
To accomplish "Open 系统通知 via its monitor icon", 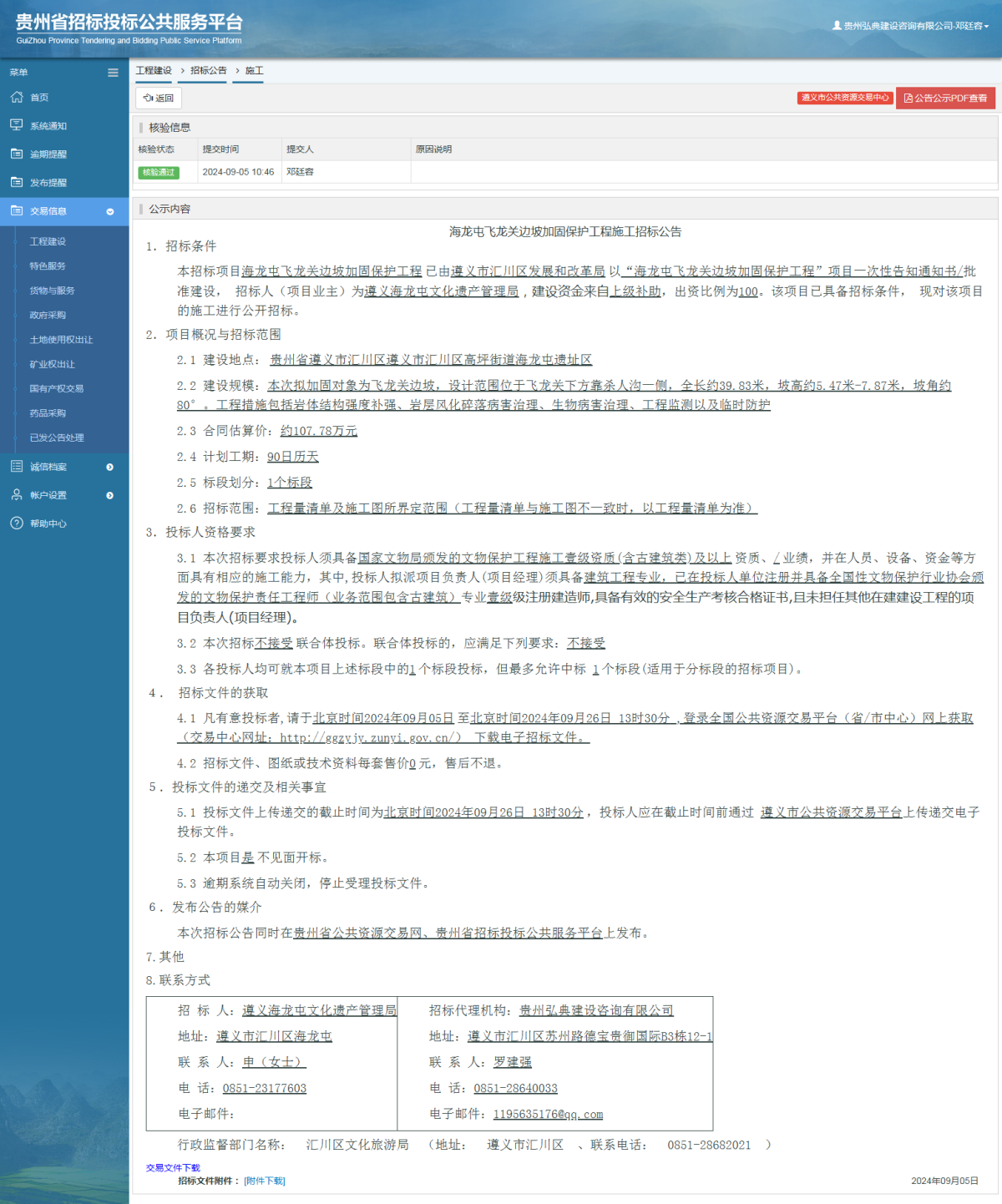I will coord(17,124).
